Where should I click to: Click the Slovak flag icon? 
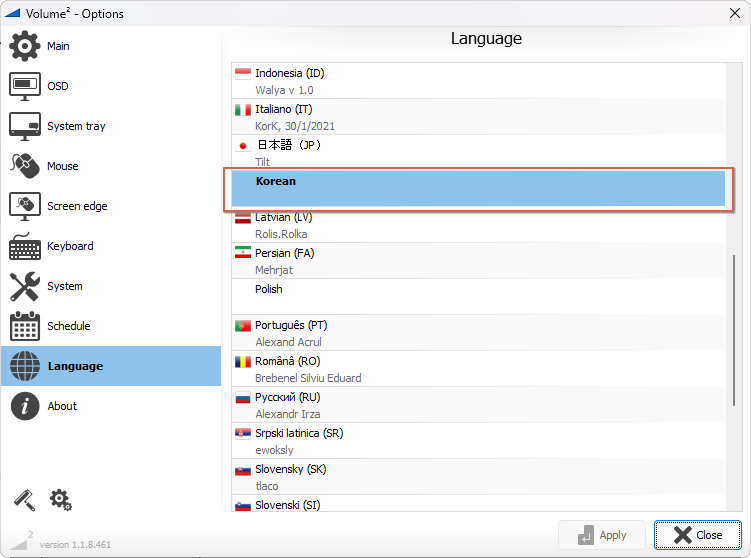pyautogui.click(x=243, y=470)
